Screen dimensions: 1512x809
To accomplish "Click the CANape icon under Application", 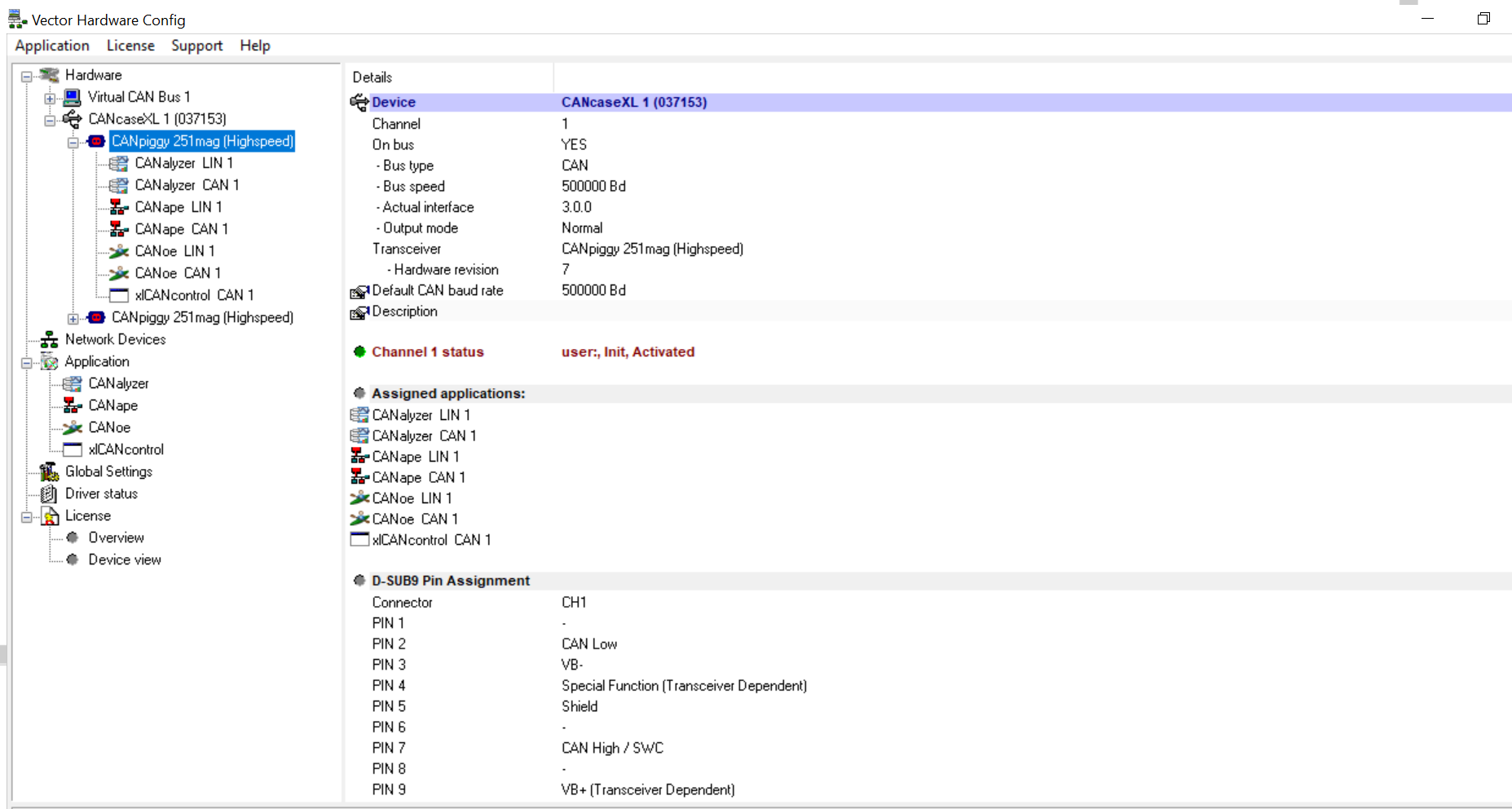I will pos(73,406).
